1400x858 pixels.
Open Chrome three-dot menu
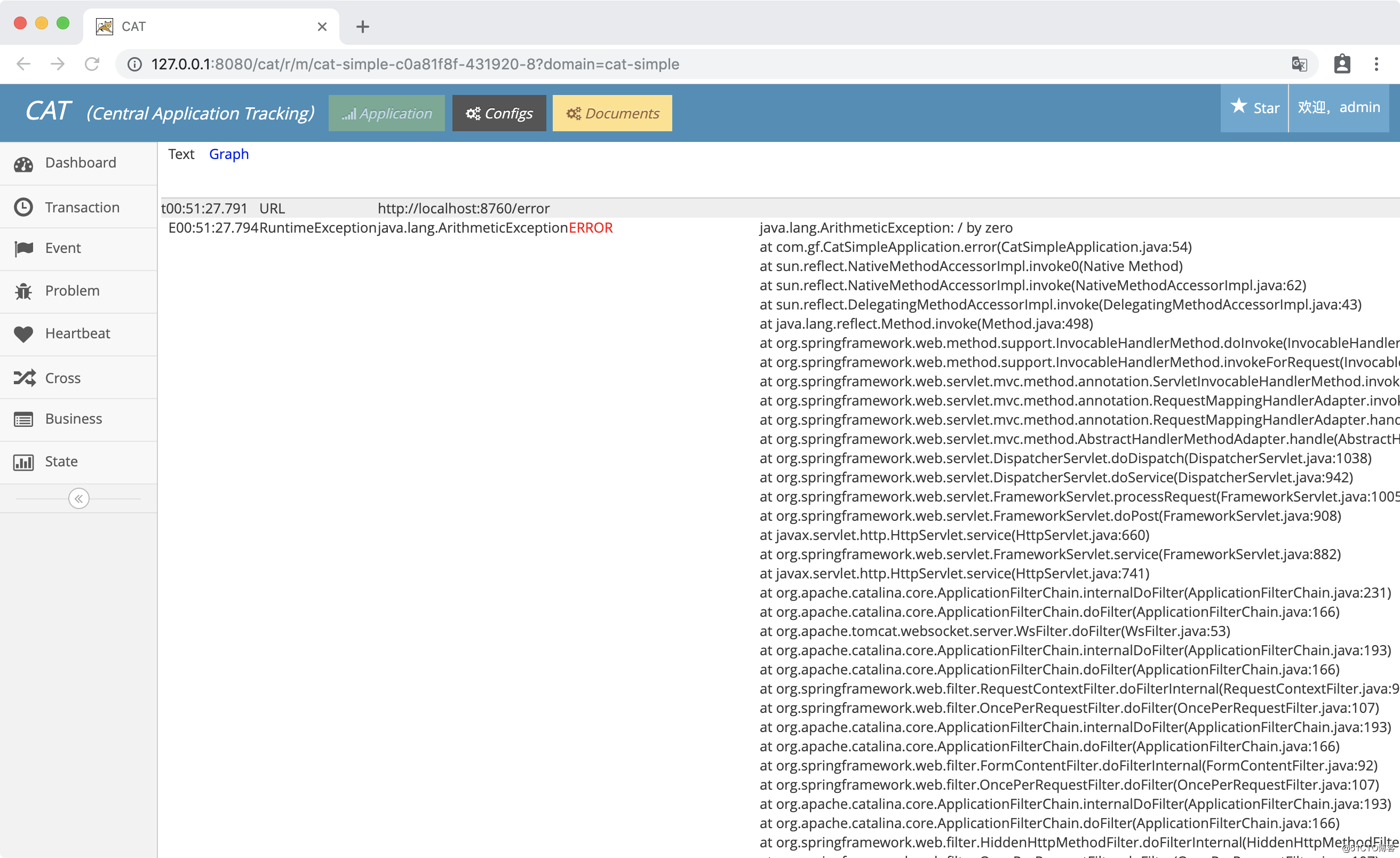pos(1376,63)
